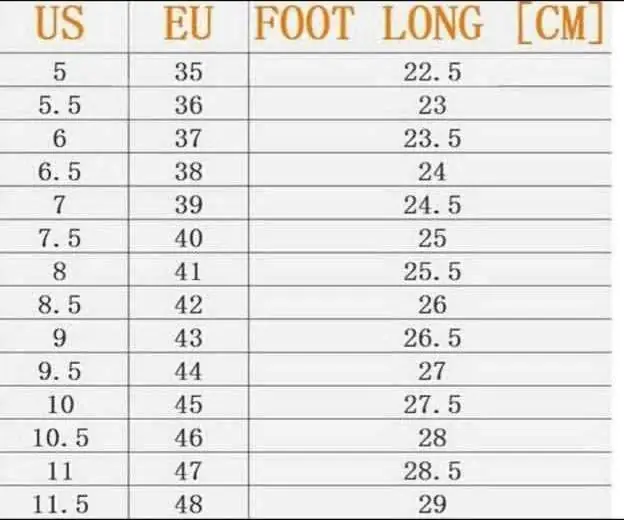624x520 pixels.
Task: Click the US column header
Action: coord(59,24)
